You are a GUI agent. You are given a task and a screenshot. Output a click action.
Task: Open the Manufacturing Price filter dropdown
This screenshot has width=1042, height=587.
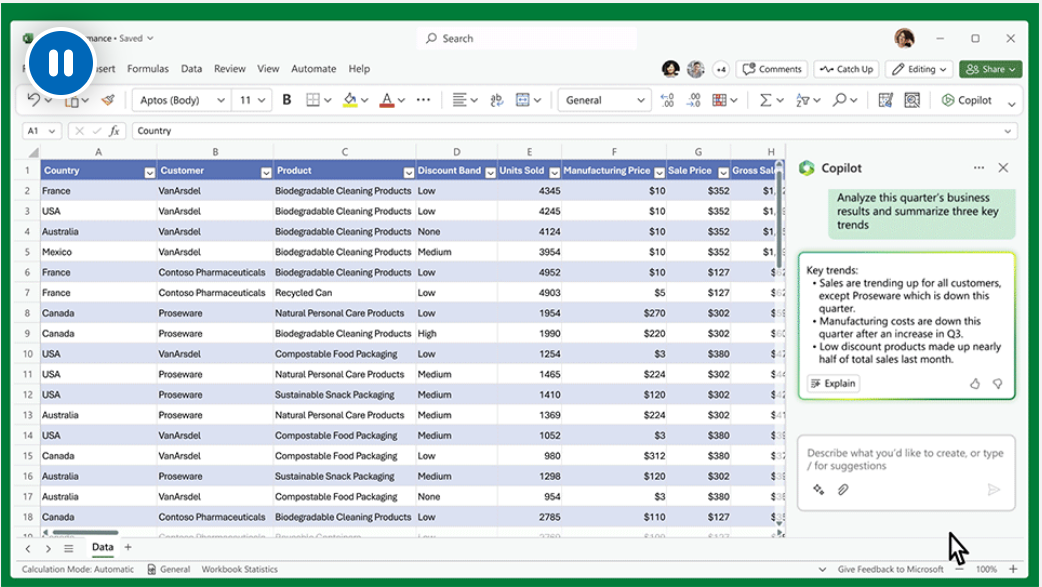[x=659, y=173]
